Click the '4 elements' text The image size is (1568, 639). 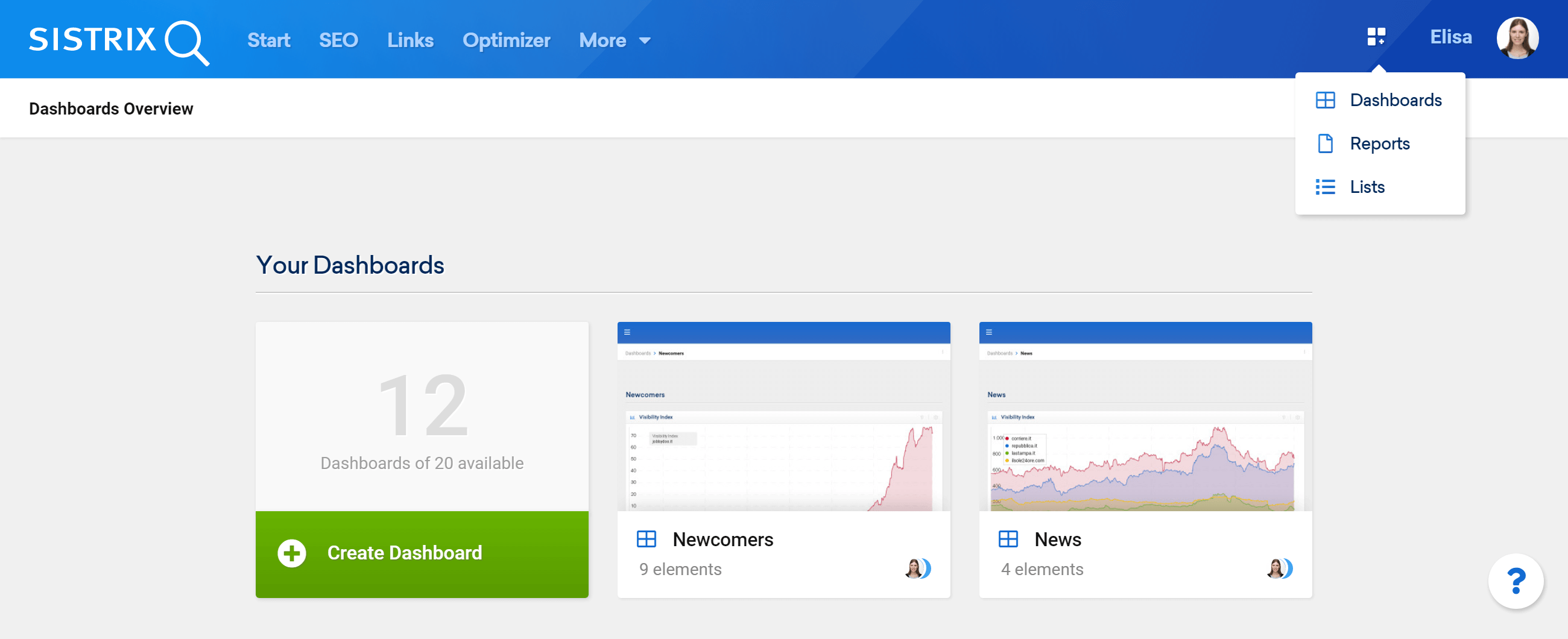pyautogui.click(x=1042, y=570)
